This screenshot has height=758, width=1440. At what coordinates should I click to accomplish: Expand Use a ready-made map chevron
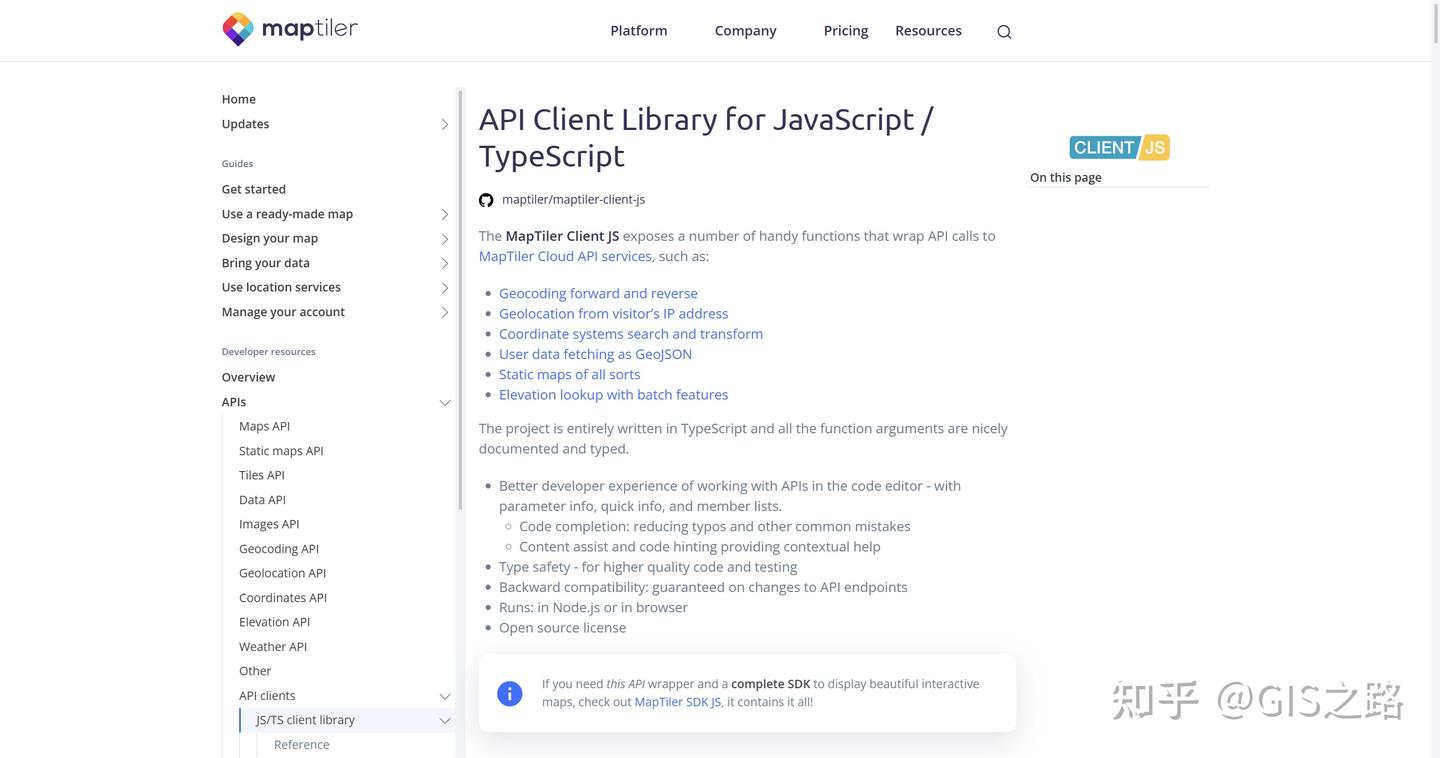click(x=445, y=214)
